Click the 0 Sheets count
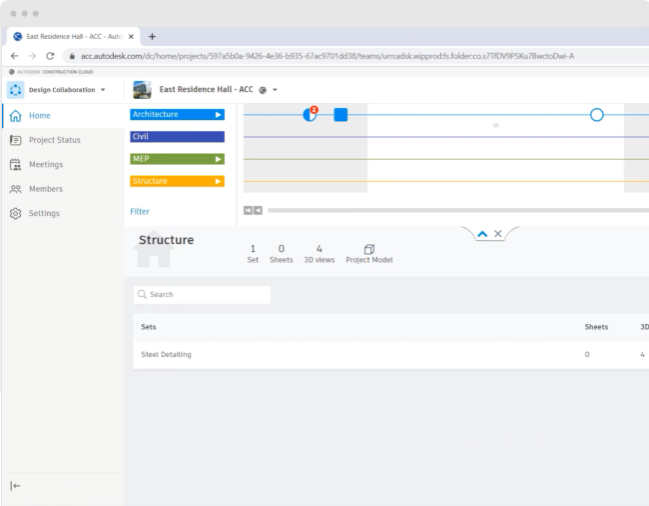 tap(281, 254)
